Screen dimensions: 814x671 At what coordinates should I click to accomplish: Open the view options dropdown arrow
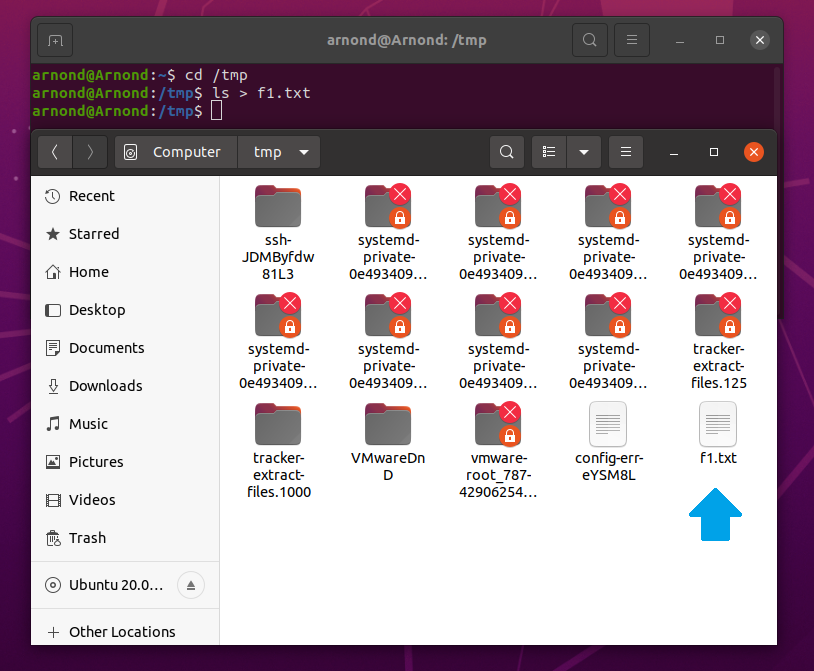click(x=584, y=151)
